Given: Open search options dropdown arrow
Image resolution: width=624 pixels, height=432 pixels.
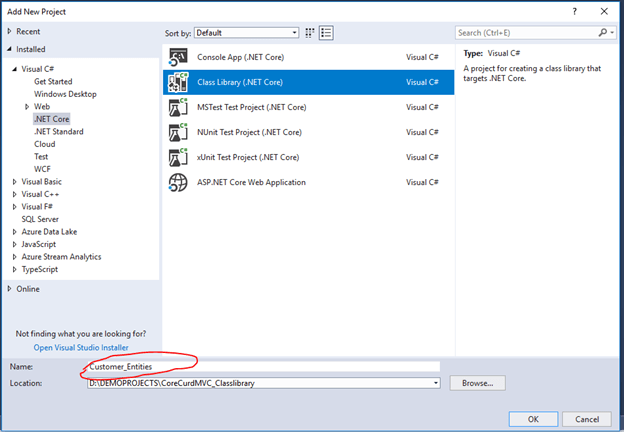Looking at the screenshot, I should (x=612, y=33).
